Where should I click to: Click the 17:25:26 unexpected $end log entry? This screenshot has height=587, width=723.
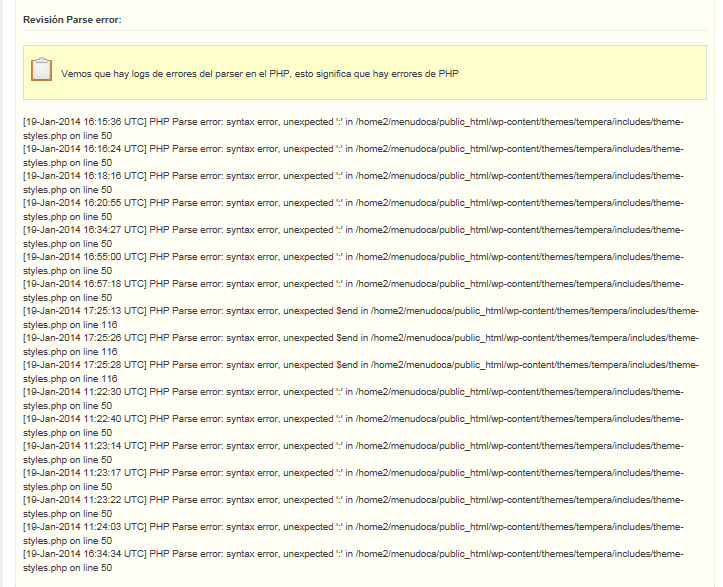pyautogui.click(x=361, y=344)
